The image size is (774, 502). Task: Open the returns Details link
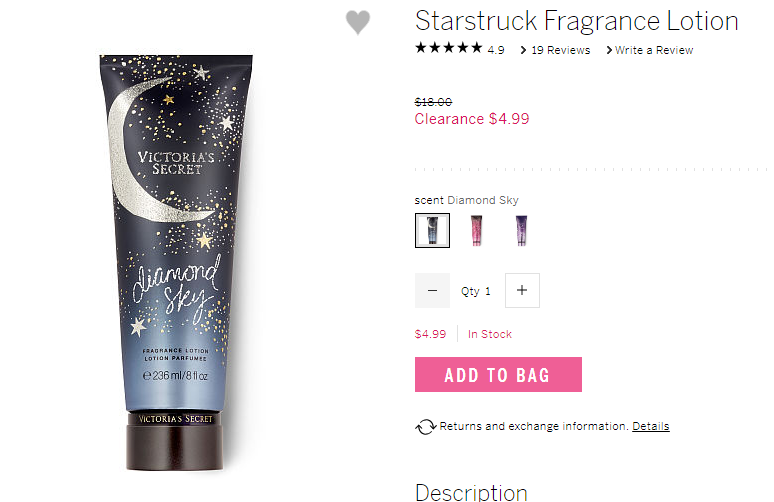coord(651,426)
